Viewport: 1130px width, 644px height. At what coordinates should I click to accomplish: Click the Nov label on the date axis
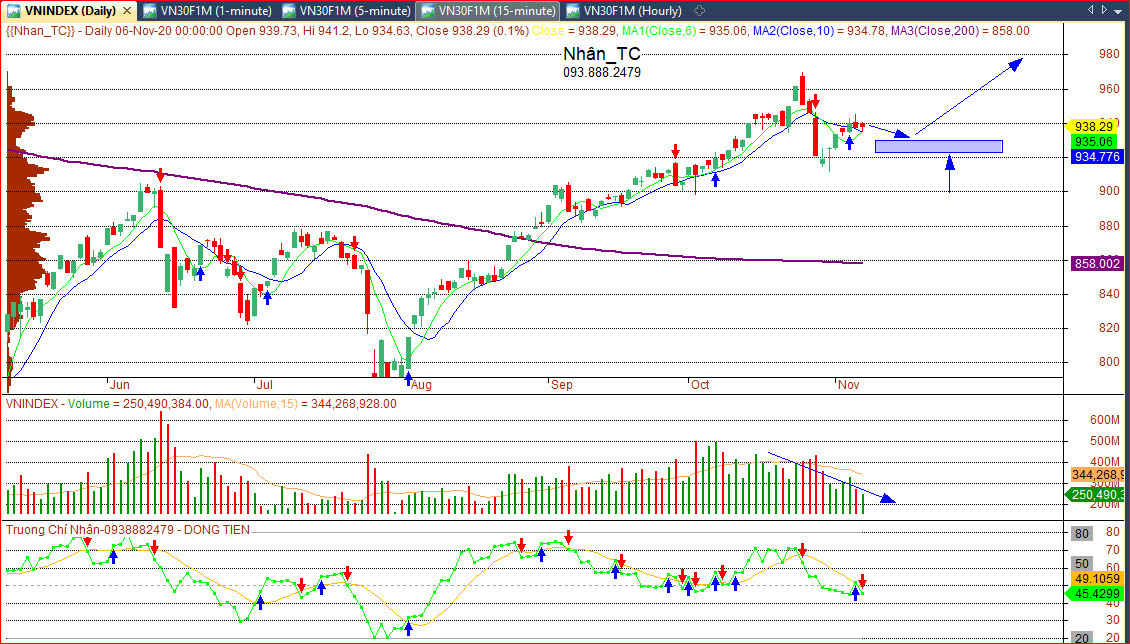point(849,385)
